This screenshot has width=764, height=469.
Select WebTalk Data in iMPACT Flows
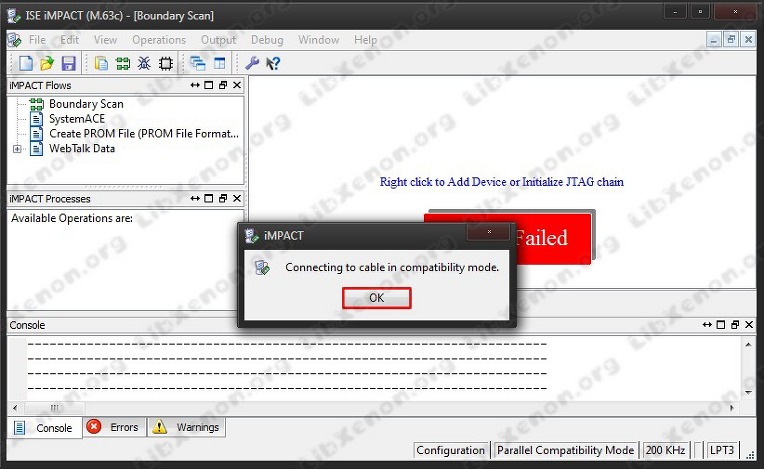tap(82, 149)
